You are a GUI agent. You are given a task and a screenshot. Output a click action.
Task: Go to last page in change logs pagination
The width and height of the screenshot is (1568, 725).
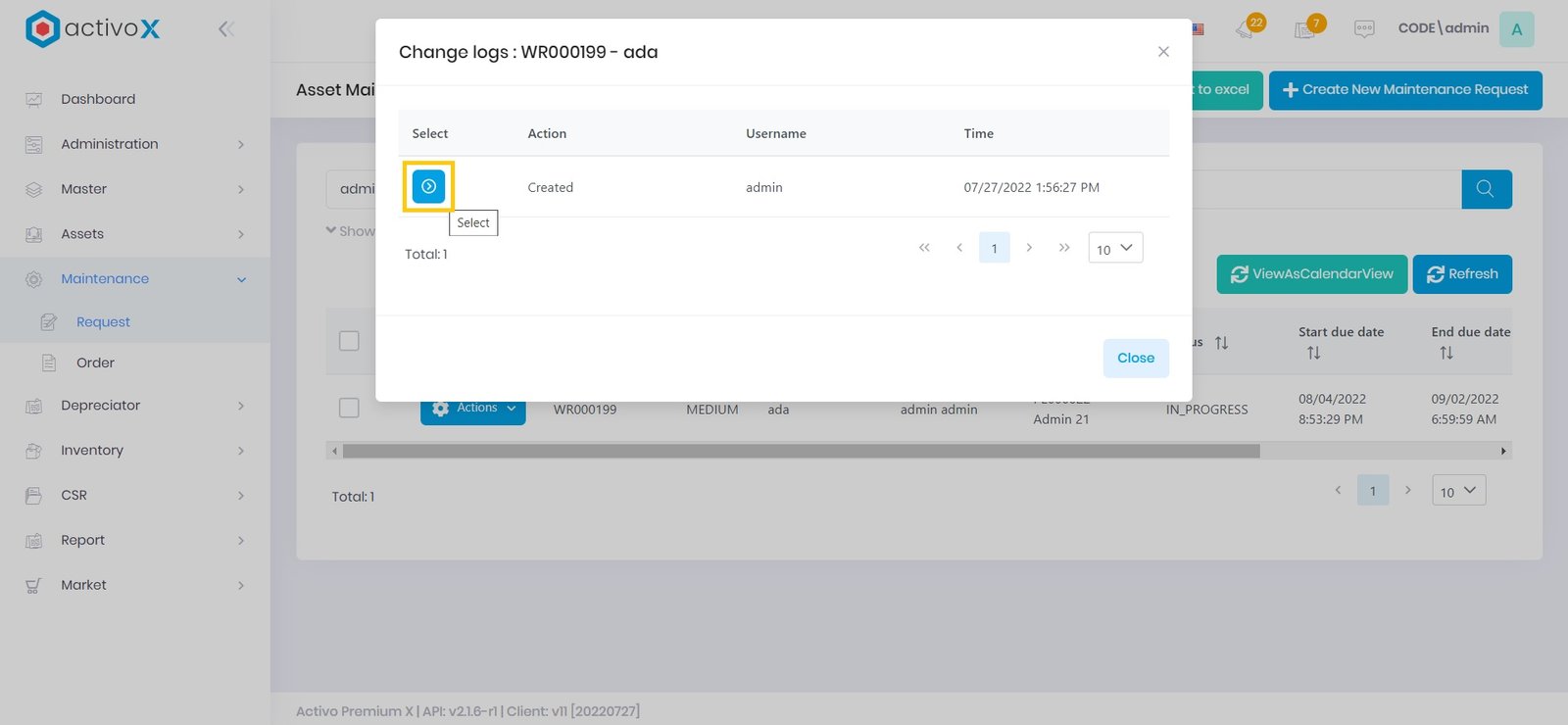[1064, 248]
